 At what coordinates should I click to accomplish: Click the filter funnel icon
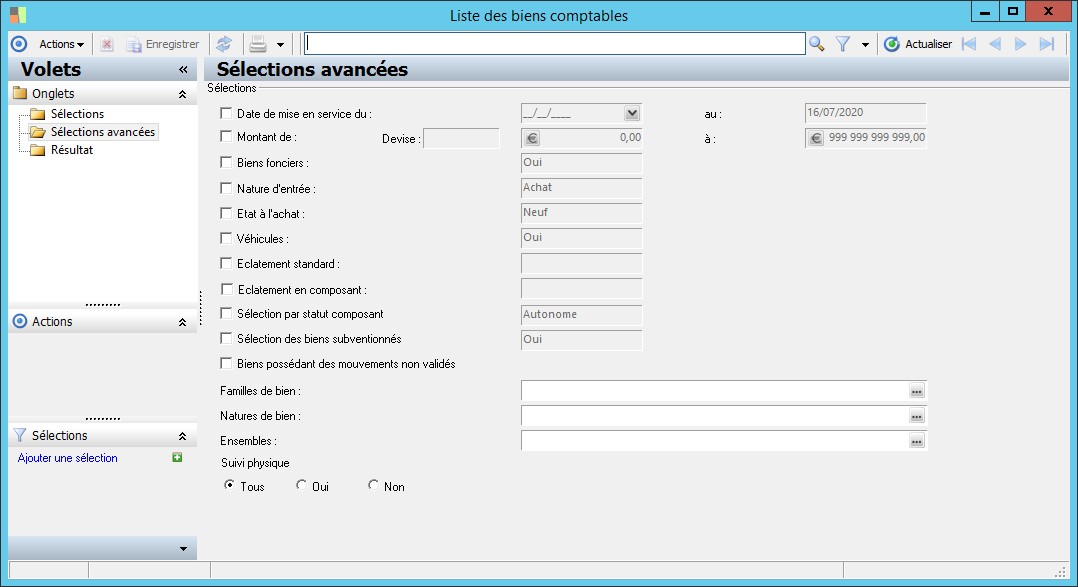click(842, 44)
